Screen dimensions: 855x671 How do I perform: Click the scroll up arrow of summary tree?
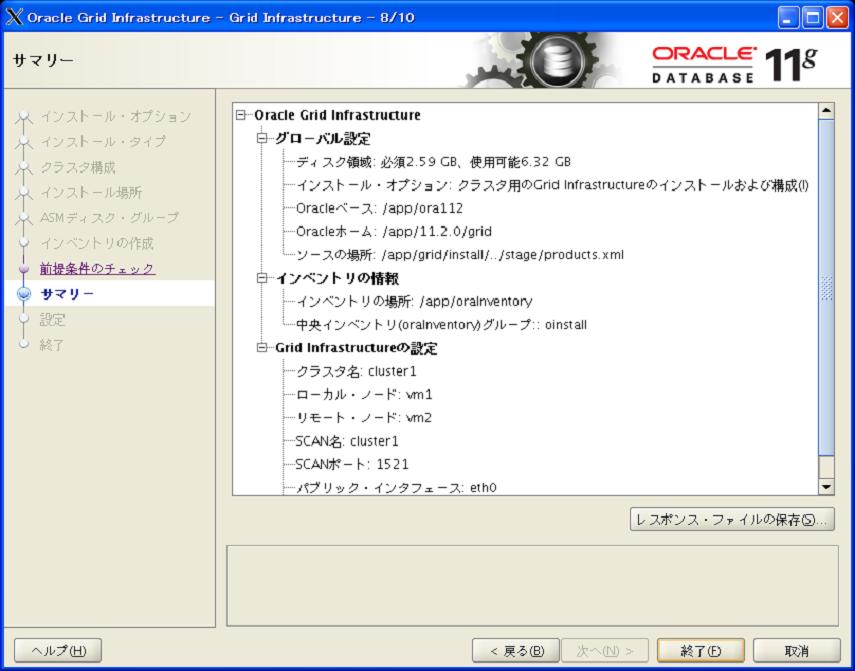tap(827, 111)
